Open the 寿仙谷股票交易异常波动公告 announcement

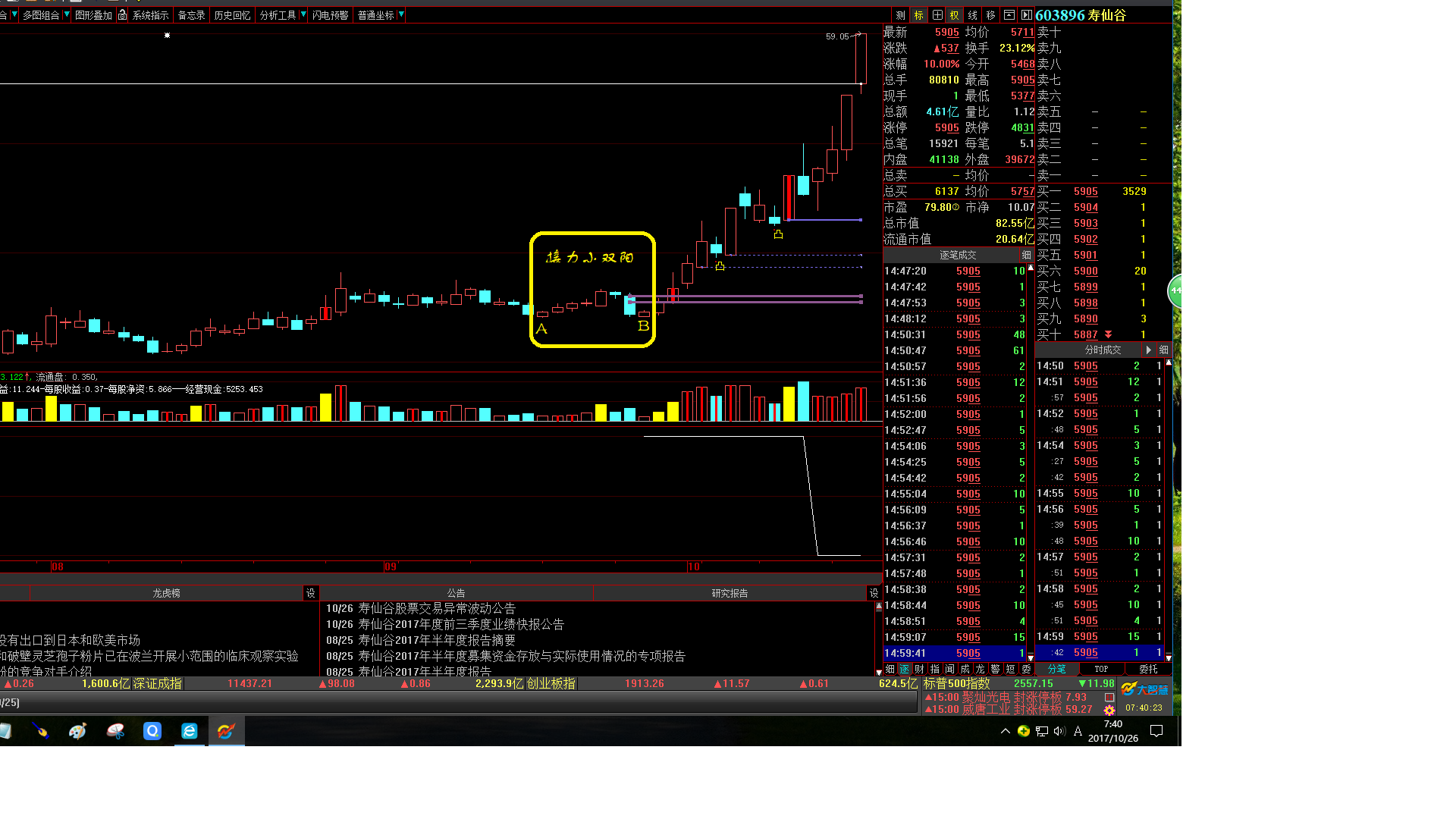437,608
